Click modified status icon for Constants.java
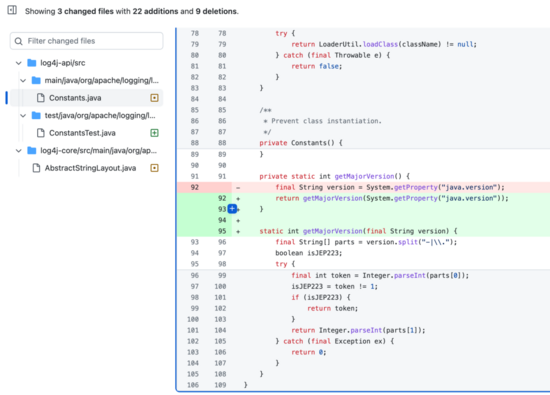550x395 pixels. click(x=154, y=98)
